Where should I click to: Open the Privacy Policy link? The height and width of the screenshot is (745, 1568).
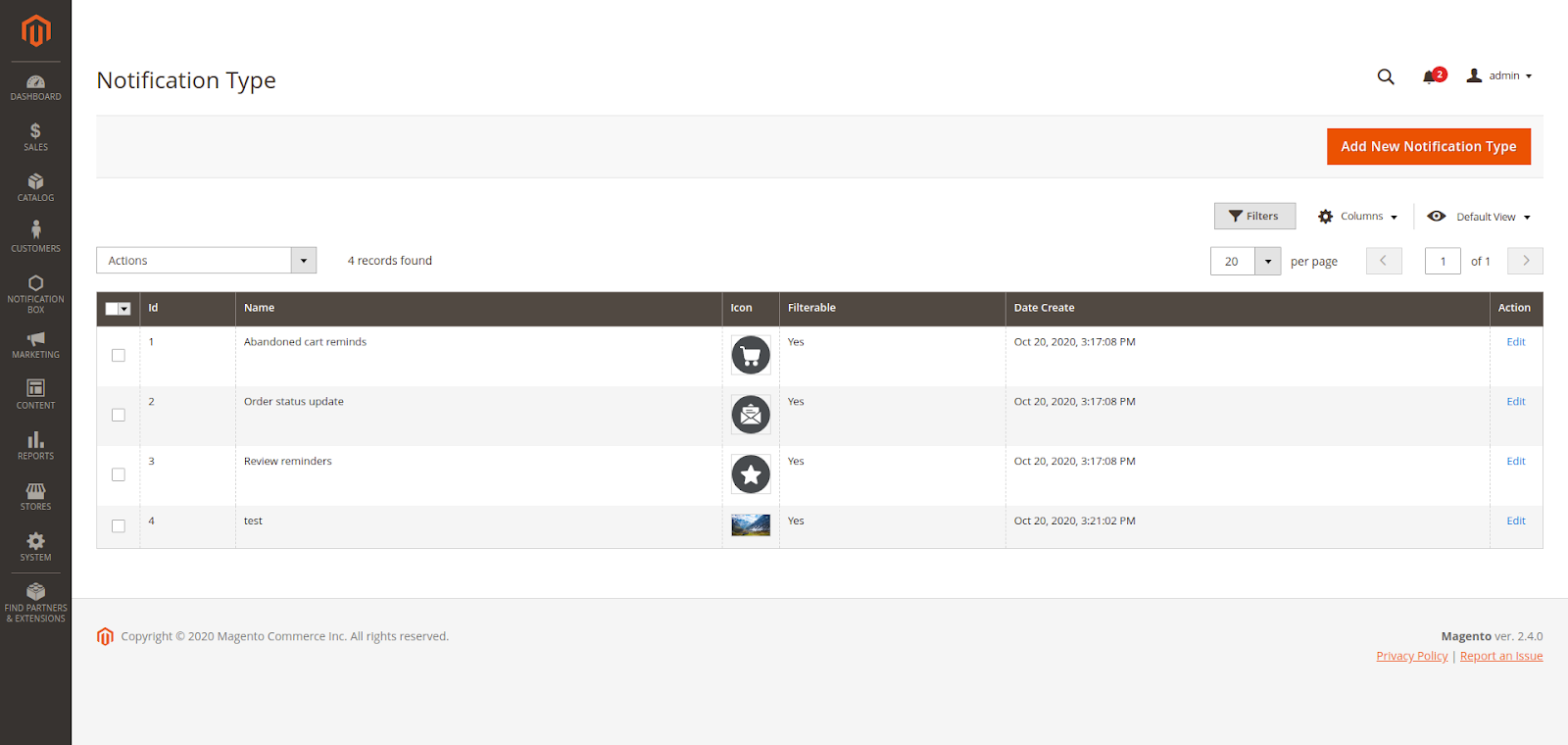[1411, 656]
